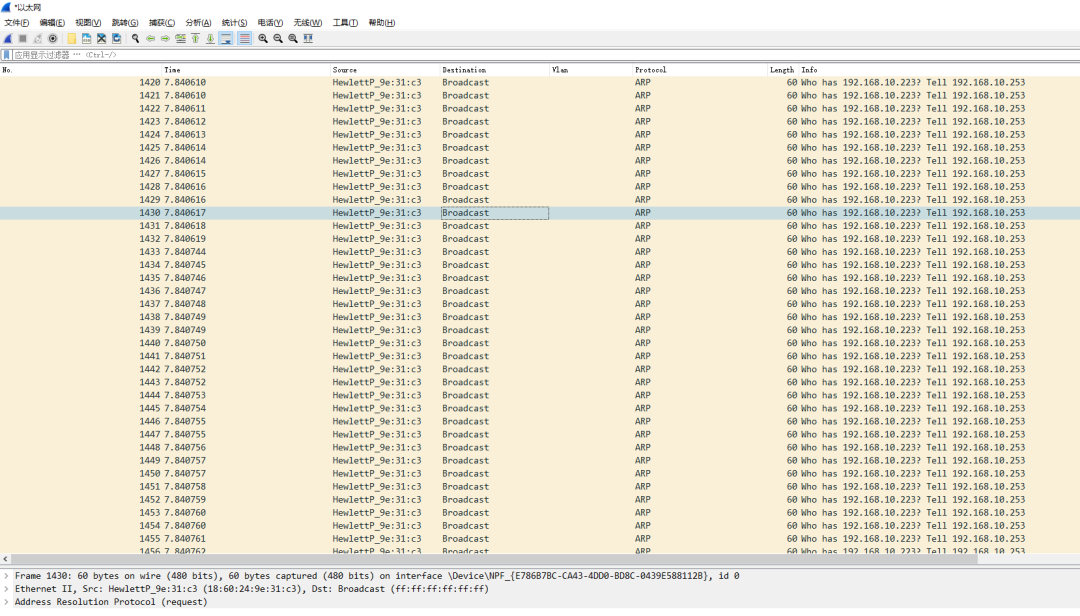Open 分析(A) menu
Viewport: 1080px width, 616px height.
click(198, 23)
